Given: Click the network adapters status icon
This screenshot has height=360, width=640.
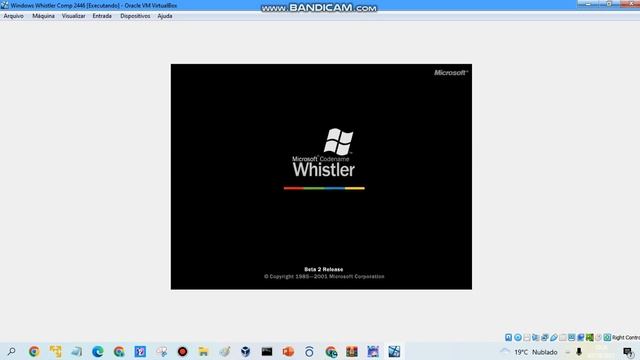Looking at the screenshot, I should (544, 337).
